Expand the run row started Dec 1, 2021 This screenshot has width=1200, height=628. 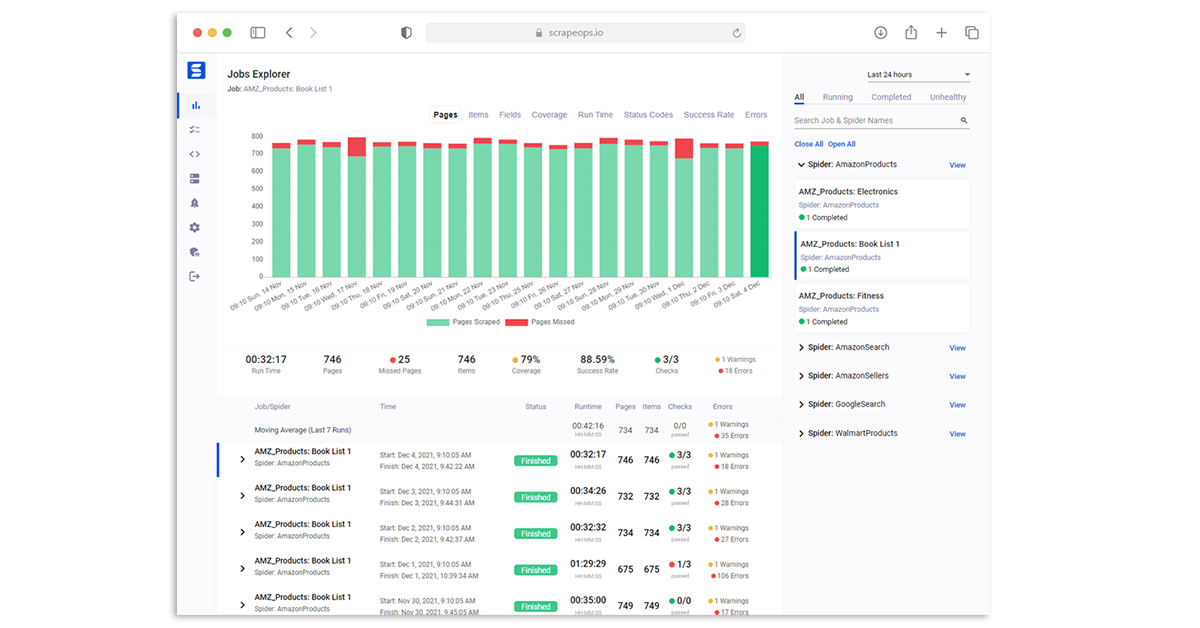[242, 569]
